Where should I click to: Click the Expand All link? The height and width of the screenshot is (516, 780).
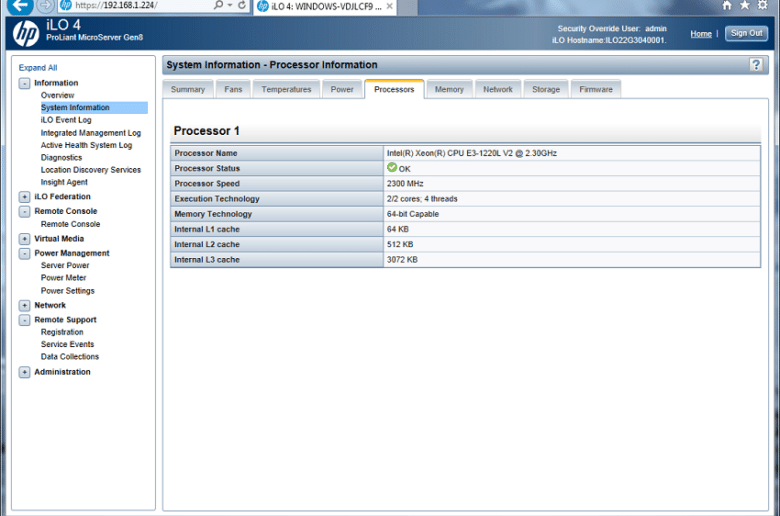38,68
